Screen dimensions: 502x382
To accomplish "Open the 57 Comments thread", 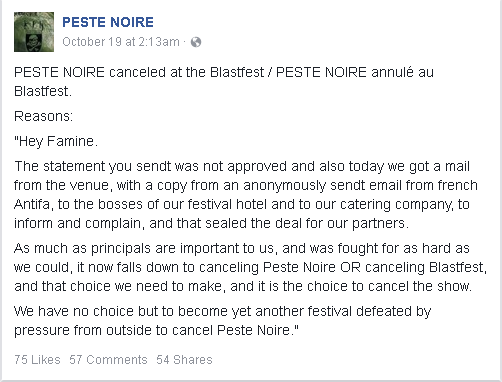I will click(108, 360).
